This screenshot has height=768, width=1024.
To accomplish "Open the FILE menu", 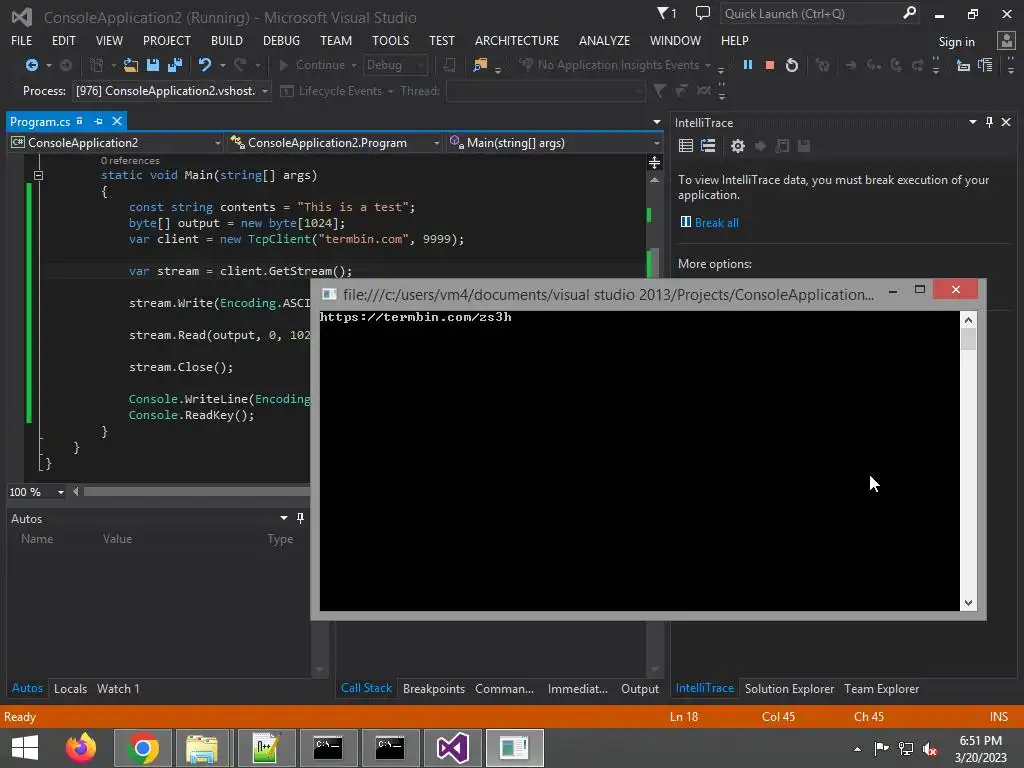I will [x=22, y=40].
